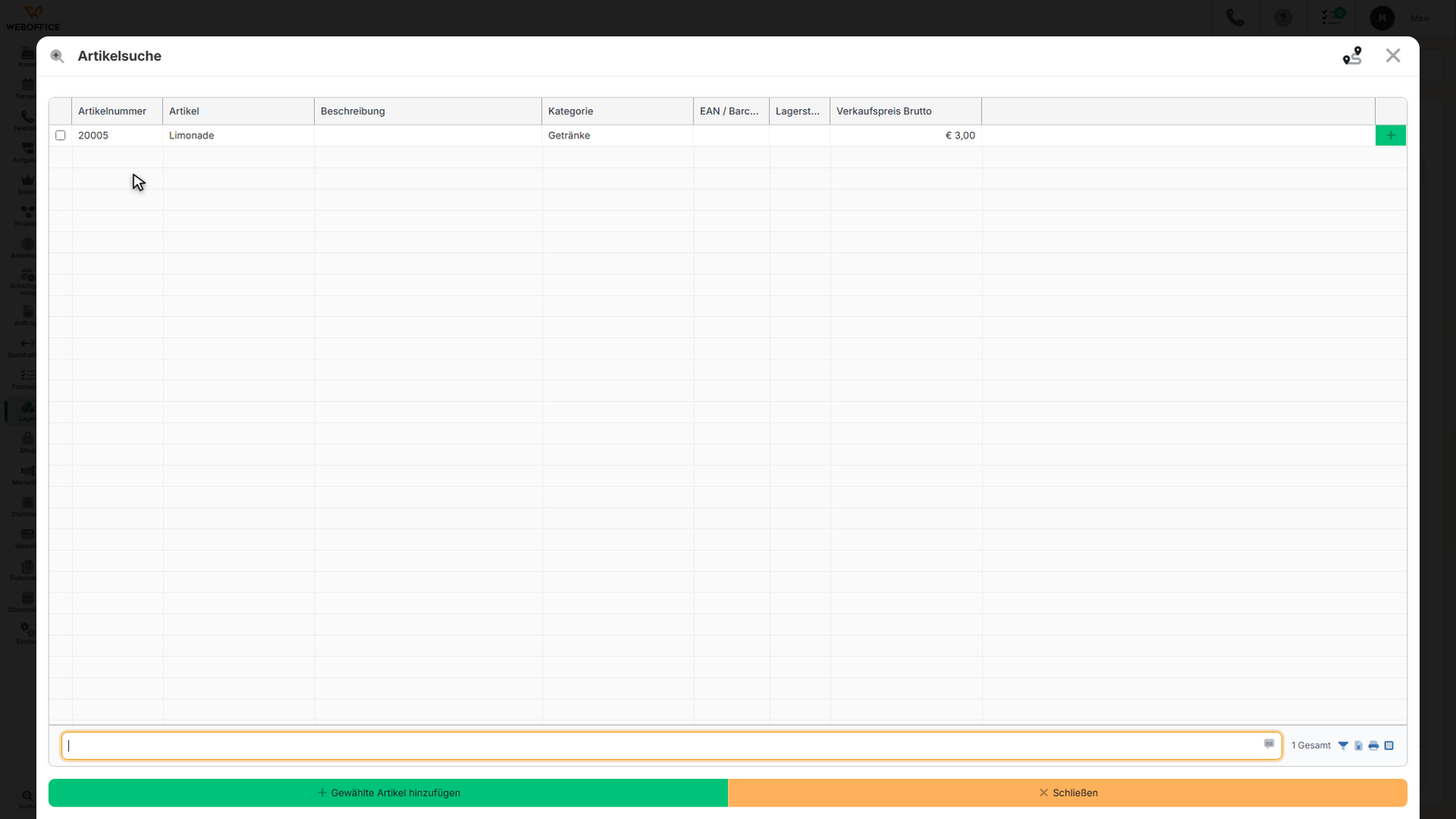Sort by EAN / Barcode column header

click(x=732, y=111)
